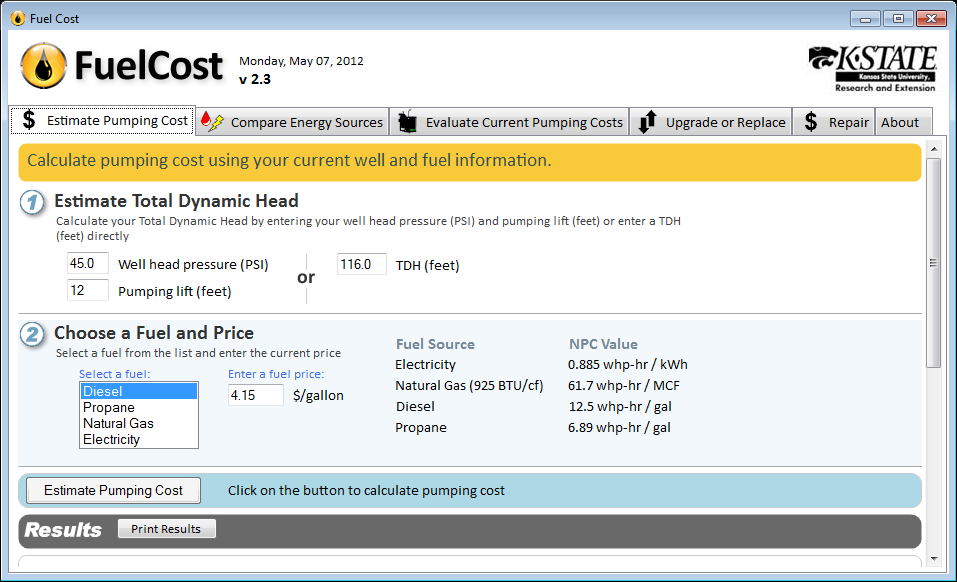Image resolution: width=957 pixels, height=582 pixels.
Task: Click the Well head pressure input field
Action: [88, 264]
